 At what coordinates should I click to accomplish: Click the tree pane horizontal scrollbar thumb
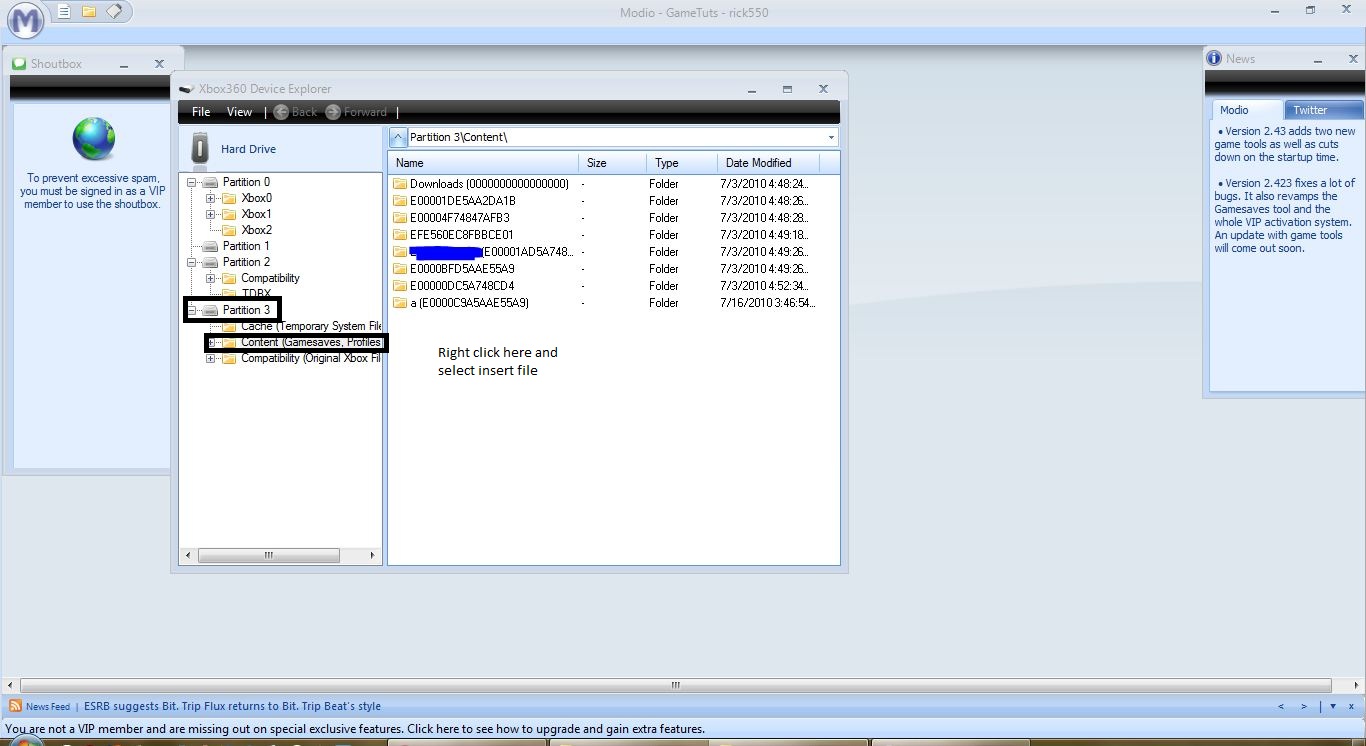pos(268,555)
